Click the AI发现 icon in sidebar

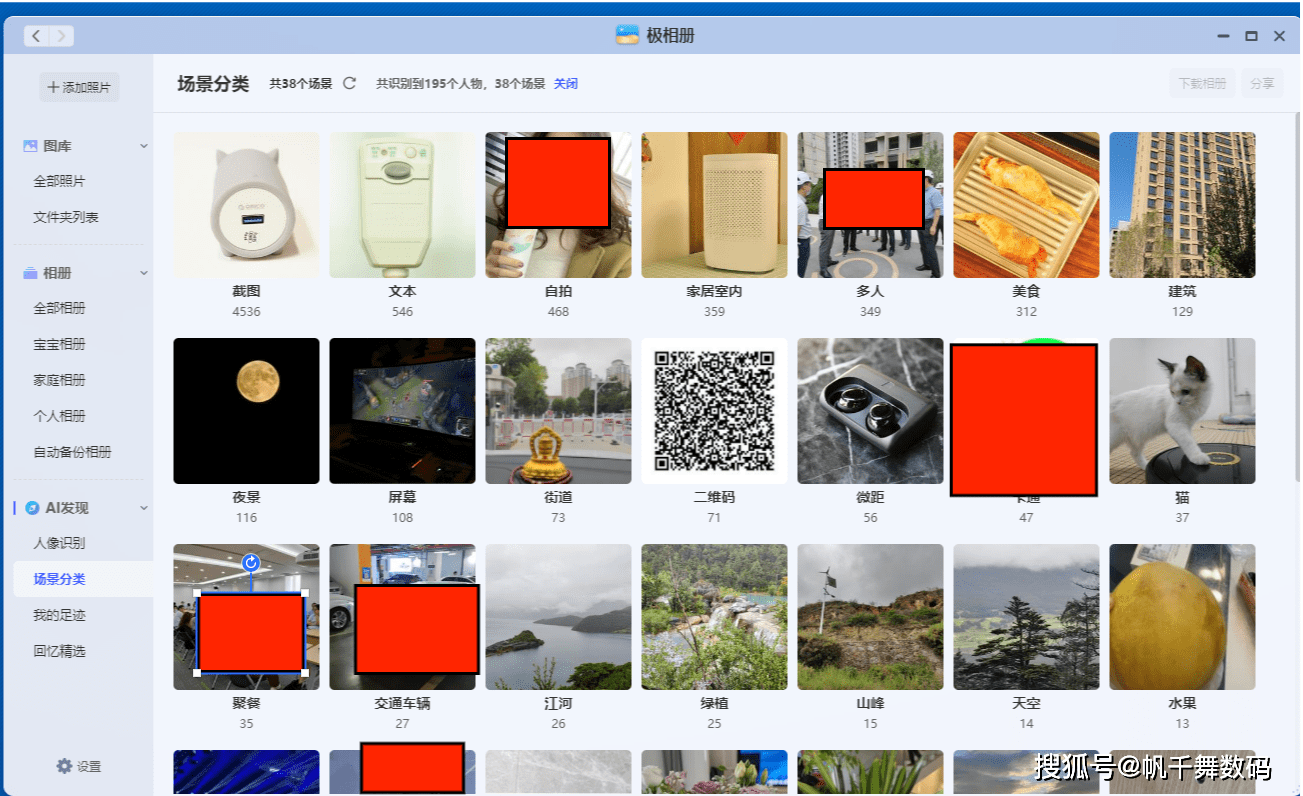(32, 508)
